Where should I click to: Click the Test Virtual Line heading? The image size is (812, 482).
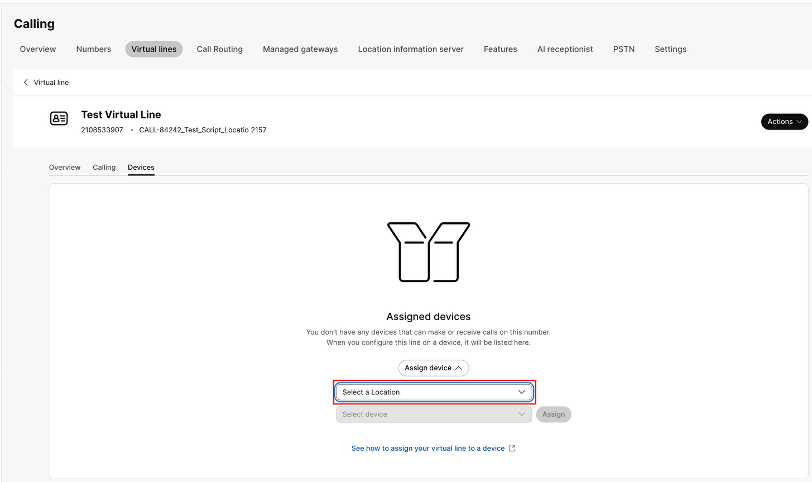(x=121, y=114)
